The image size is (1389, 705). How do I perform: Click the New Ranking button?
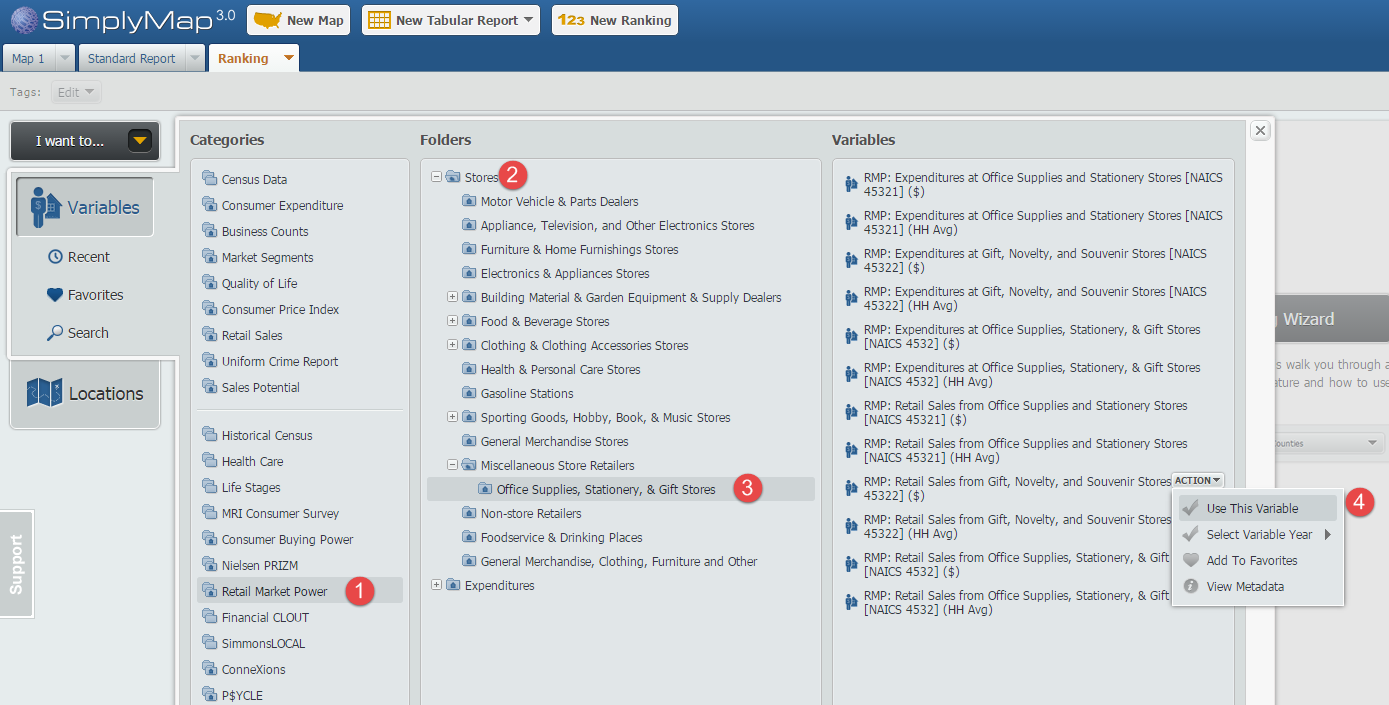click(x=615, y=20)
